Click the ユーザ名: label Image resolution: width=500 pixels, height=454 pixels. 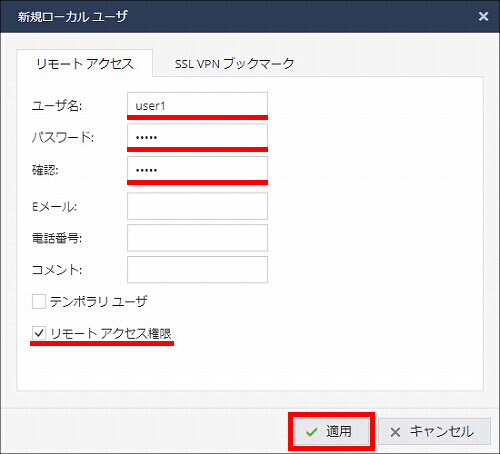click(57, 106)
